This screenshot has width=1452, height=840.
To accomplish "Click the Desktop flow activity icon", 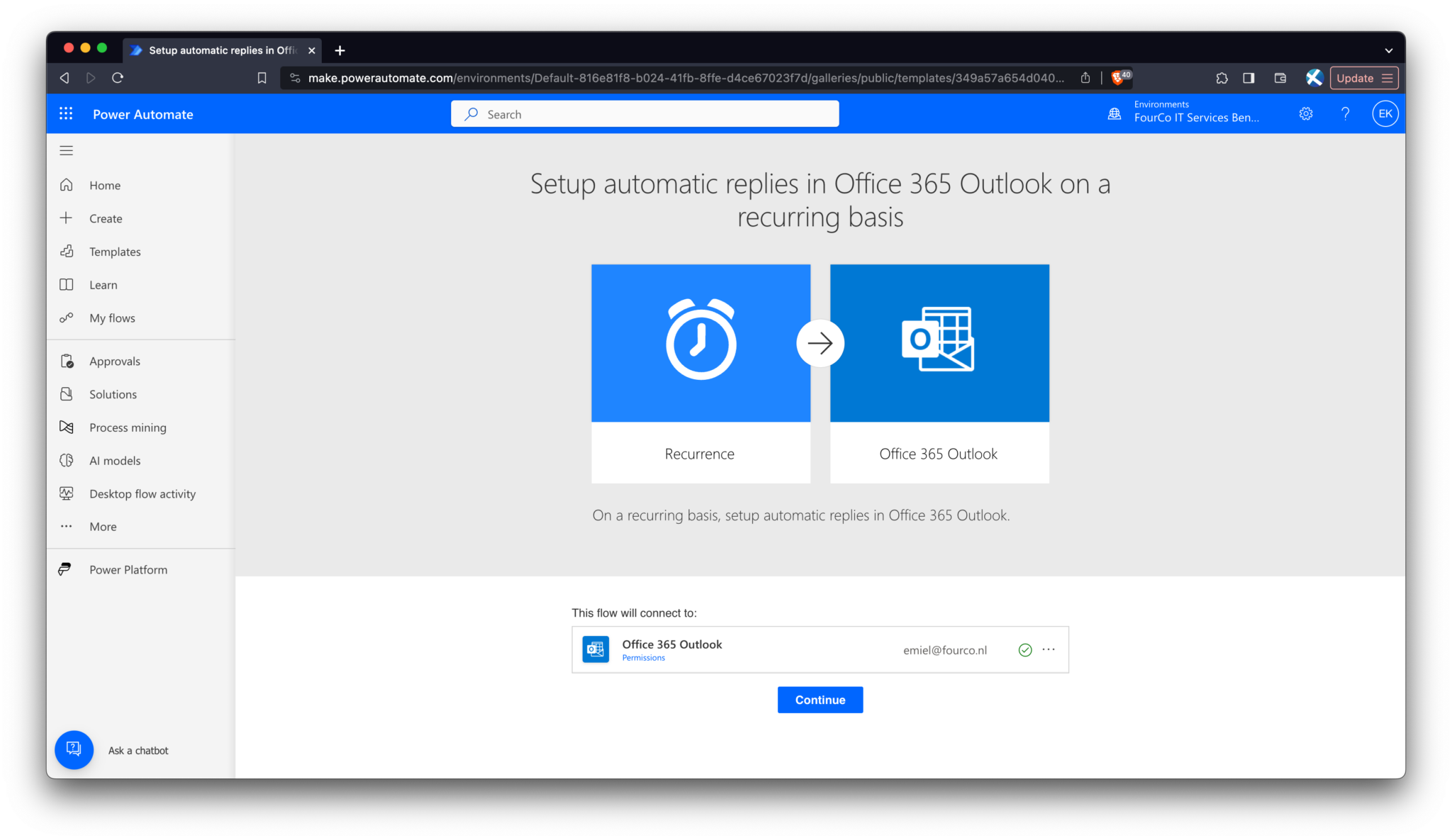I will [x=67, y=493].
